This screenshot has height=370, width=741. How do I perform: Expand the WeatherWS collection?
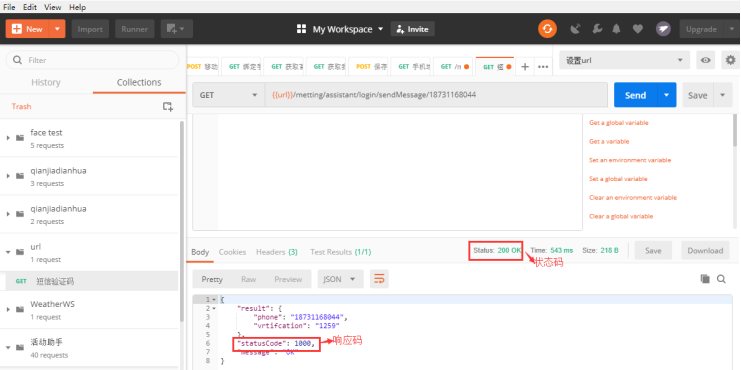click(8, 309)
